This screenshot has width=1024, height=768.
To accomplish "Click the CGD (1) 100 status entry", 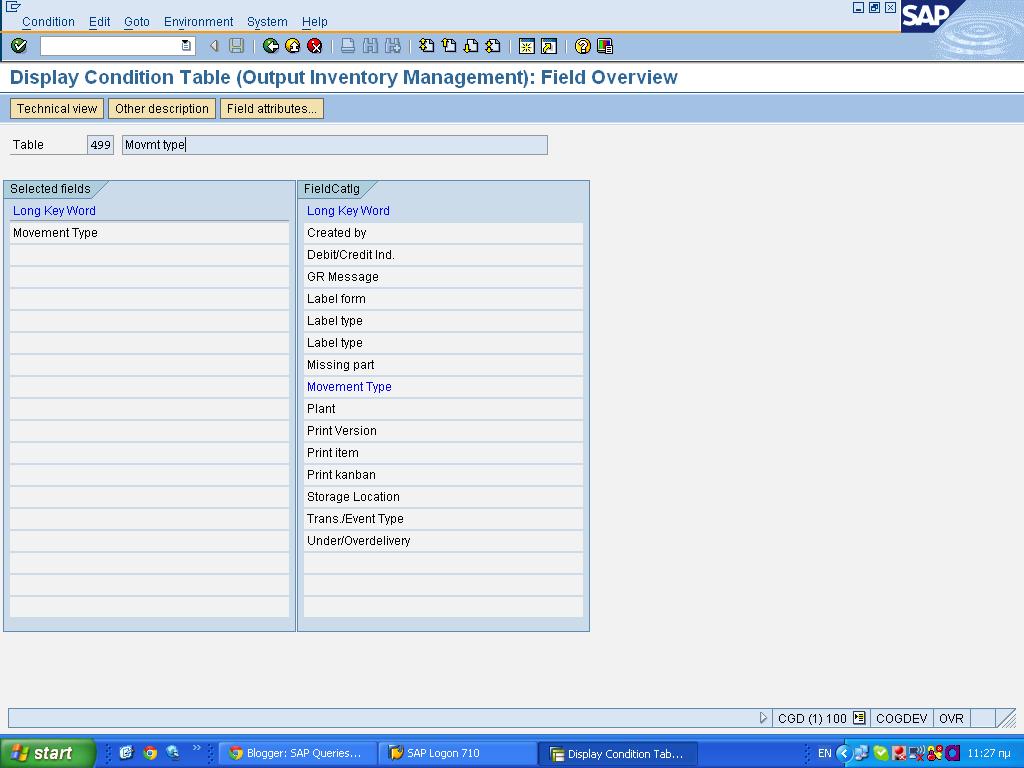I will pyautogui.click(x=812, y=718).
